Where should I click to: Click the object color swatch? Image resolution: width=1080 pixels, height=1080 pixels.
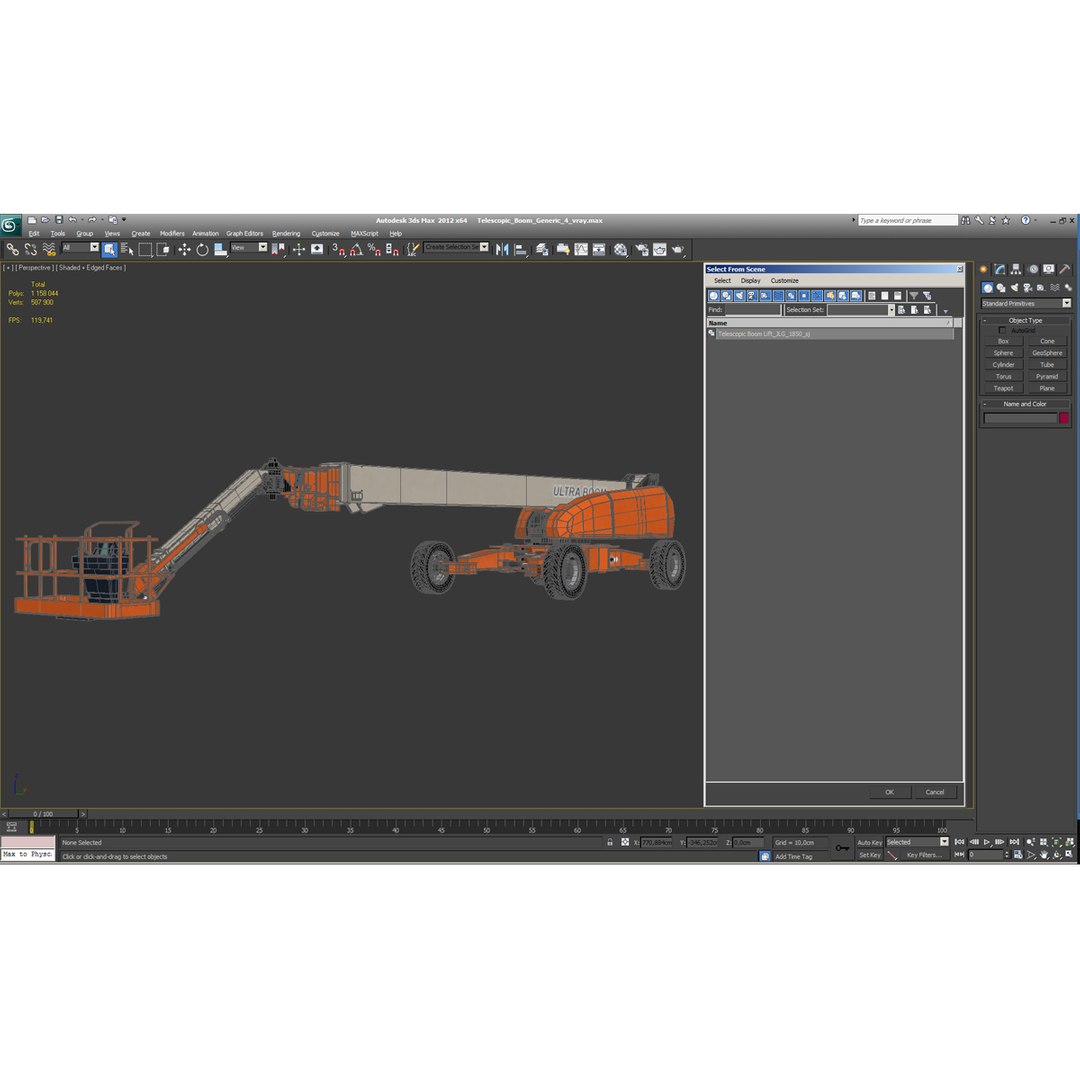click(1064, 418)
